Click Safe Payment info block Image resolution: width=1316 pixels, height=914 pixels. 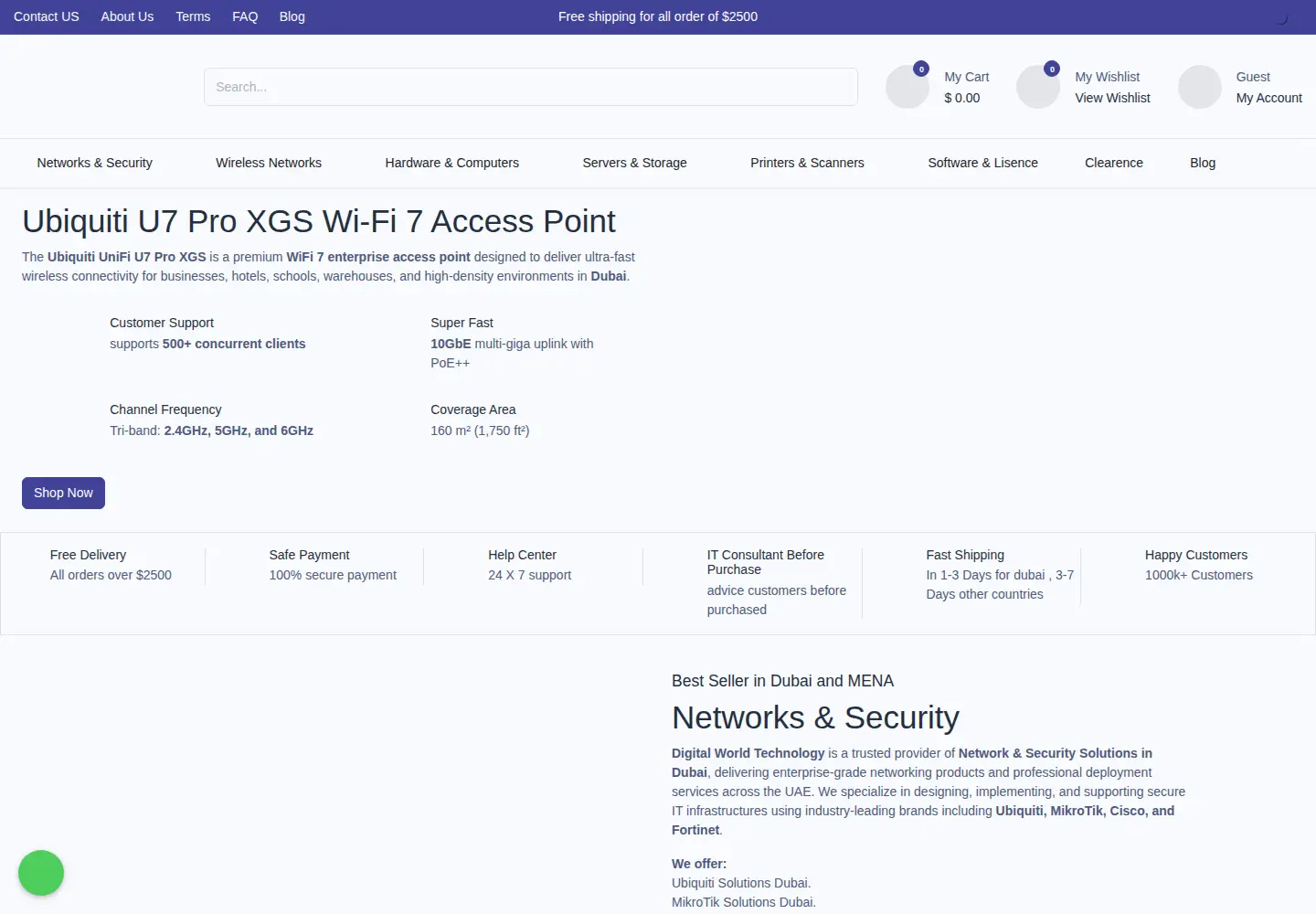[x=333, y=565]
